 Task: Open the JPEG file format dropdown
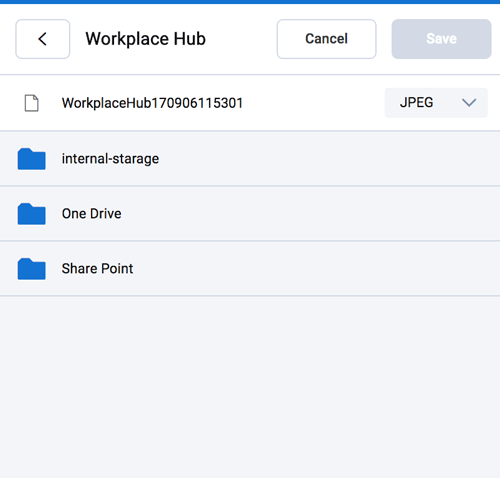pos(436,103)
